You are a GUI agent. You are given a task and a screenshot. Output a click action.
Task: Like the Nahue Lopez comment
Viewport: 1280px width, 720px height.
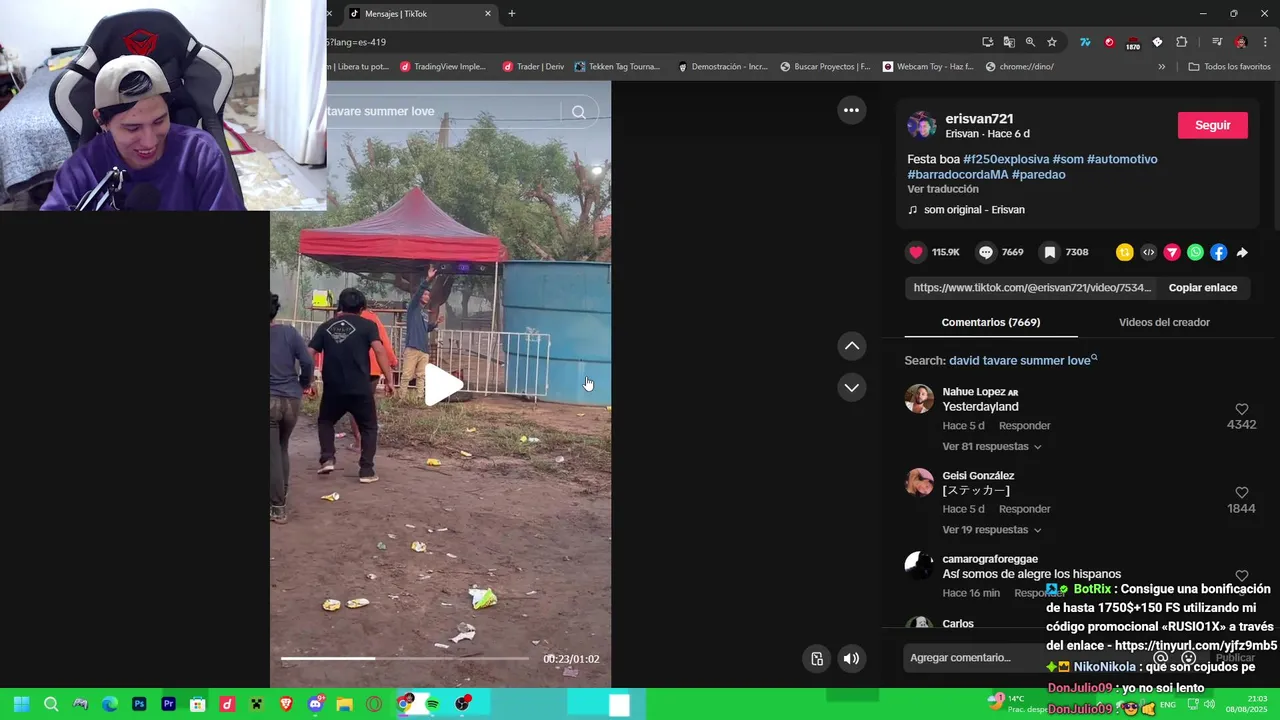tap(1241, 409)
